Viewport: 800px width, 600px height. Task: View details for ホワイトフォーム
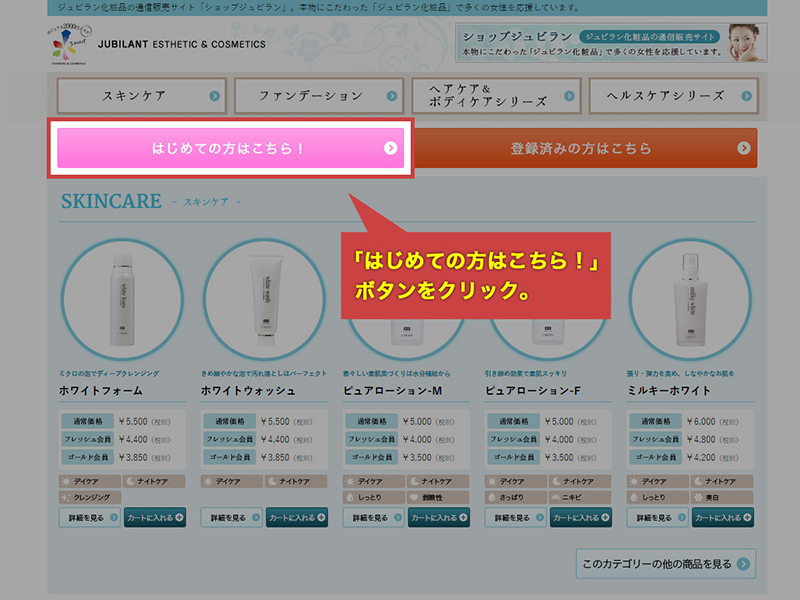(90, 517)
